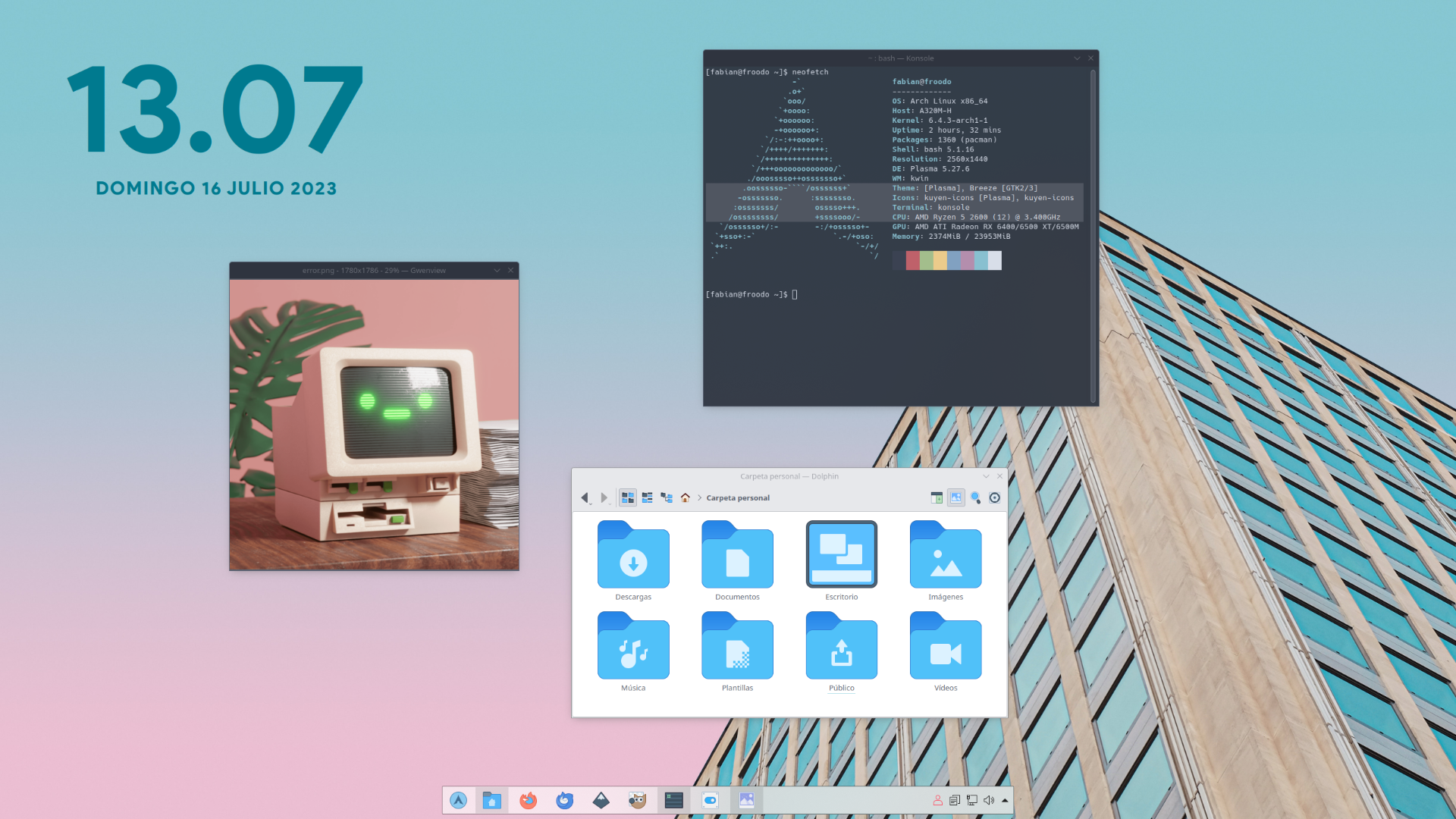Click the red user icon in the system tray
Viewport: 1456px width, 819px height.
pos(938,800)
